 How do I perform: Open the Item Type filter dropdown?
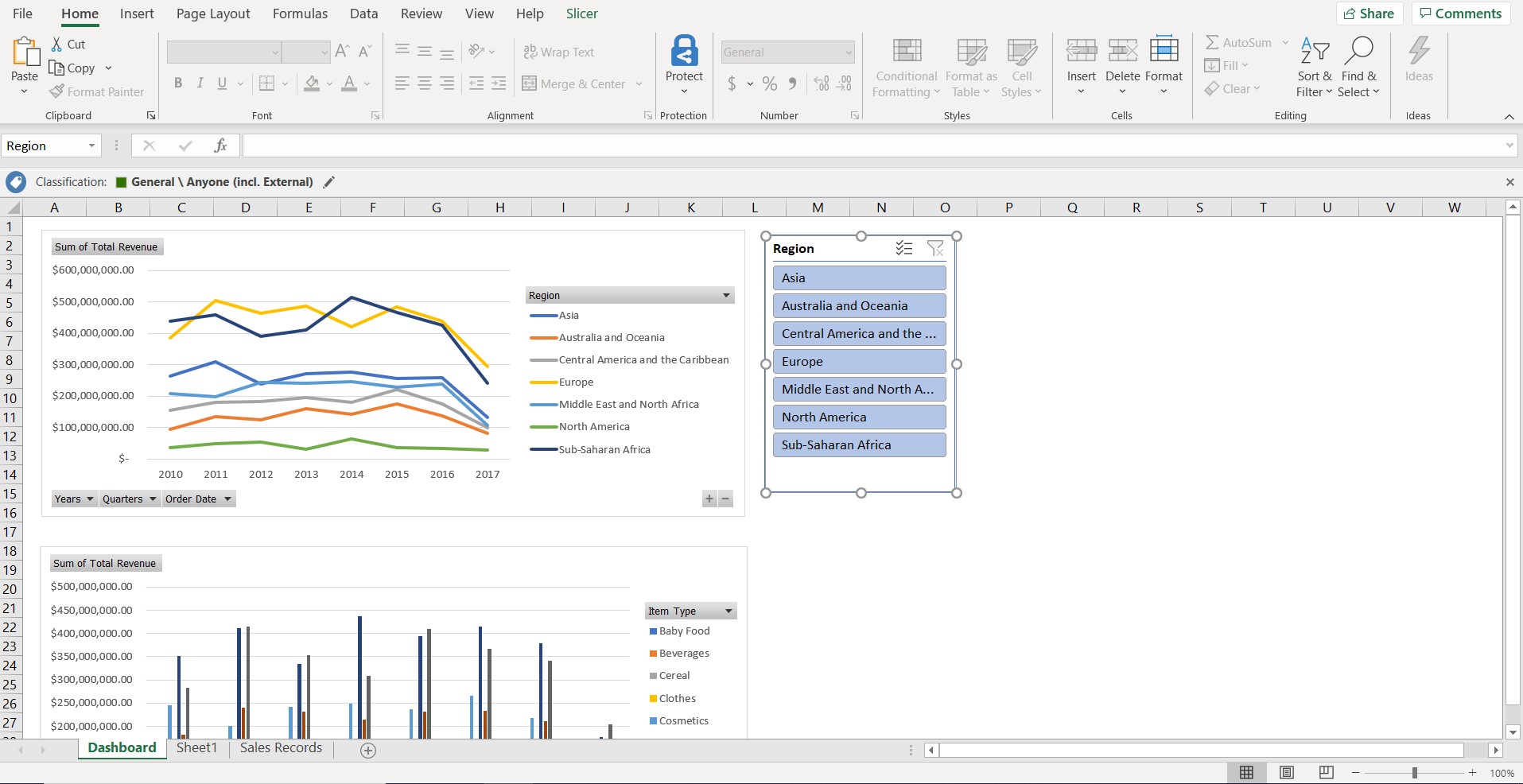click(728, 611)
